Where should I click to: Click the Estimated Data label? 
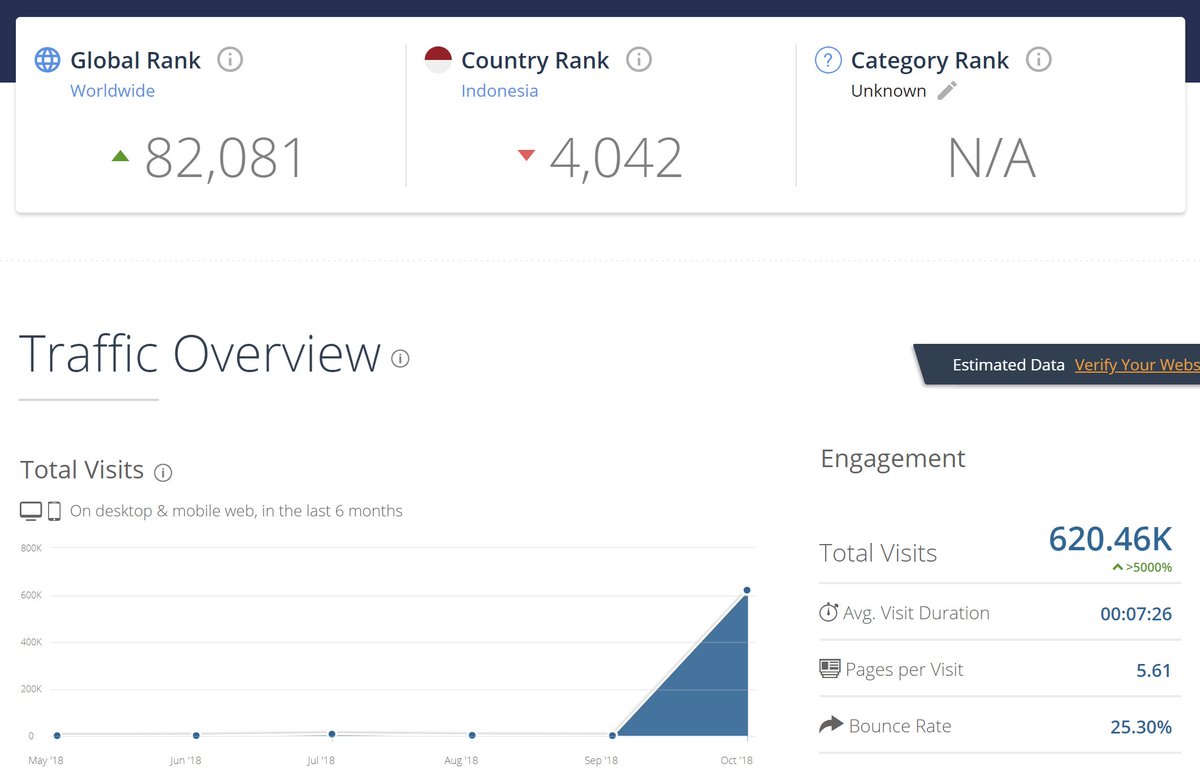[1008, 365]
